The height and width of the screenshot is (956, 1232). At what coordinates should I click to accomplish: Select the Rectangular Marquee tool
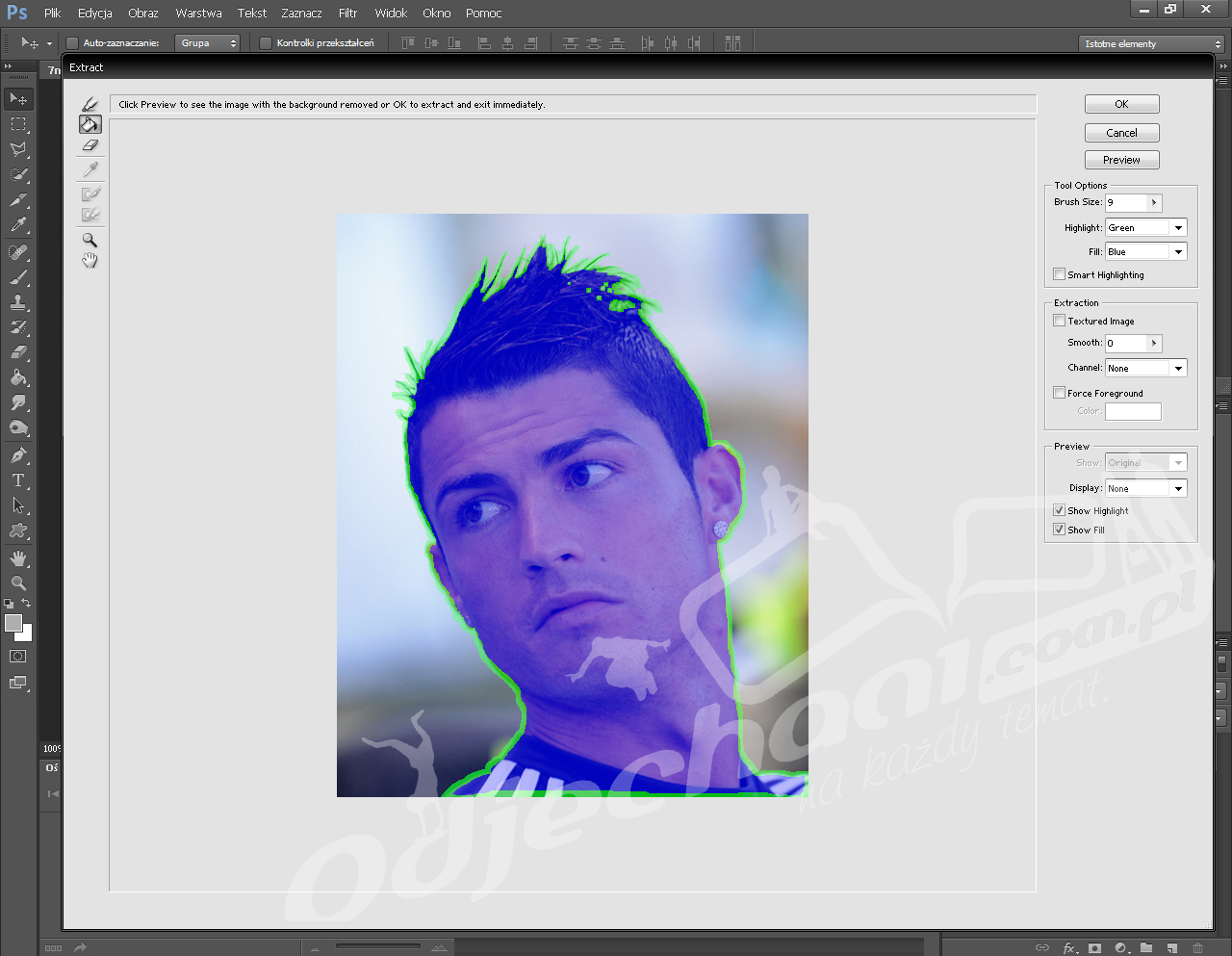[18, 124]
